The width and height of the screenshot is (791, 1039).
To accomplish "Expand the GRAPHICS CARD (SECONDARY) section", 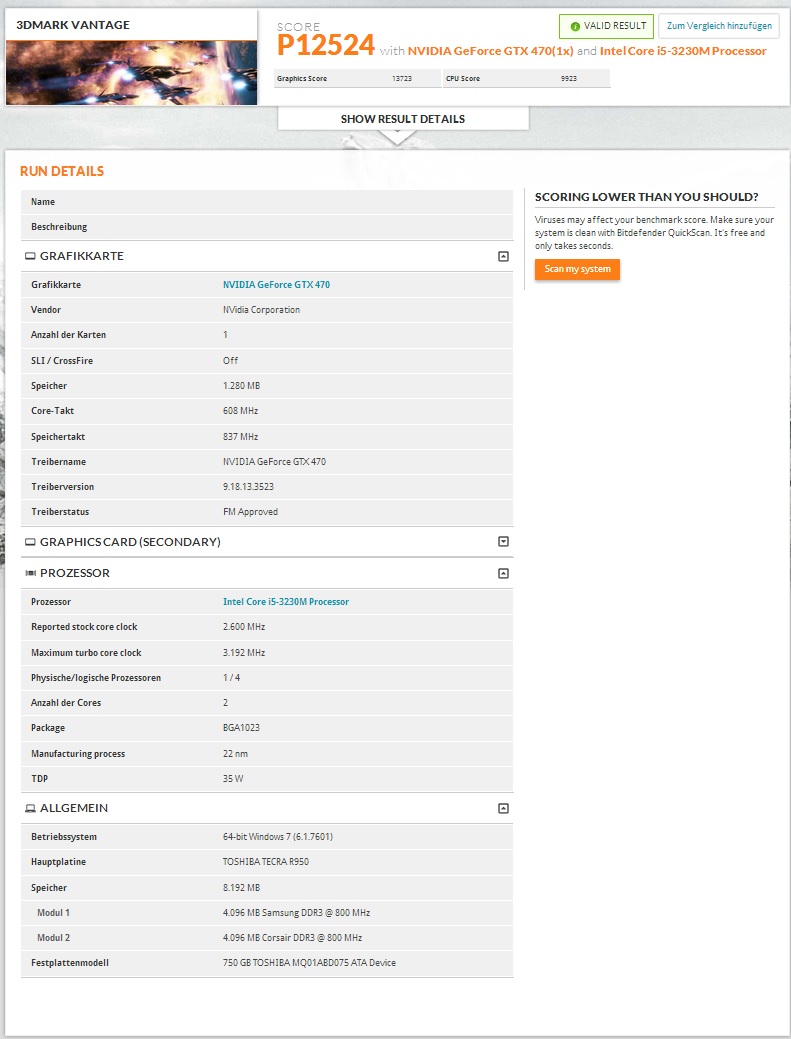I will (x=503, y=542).
